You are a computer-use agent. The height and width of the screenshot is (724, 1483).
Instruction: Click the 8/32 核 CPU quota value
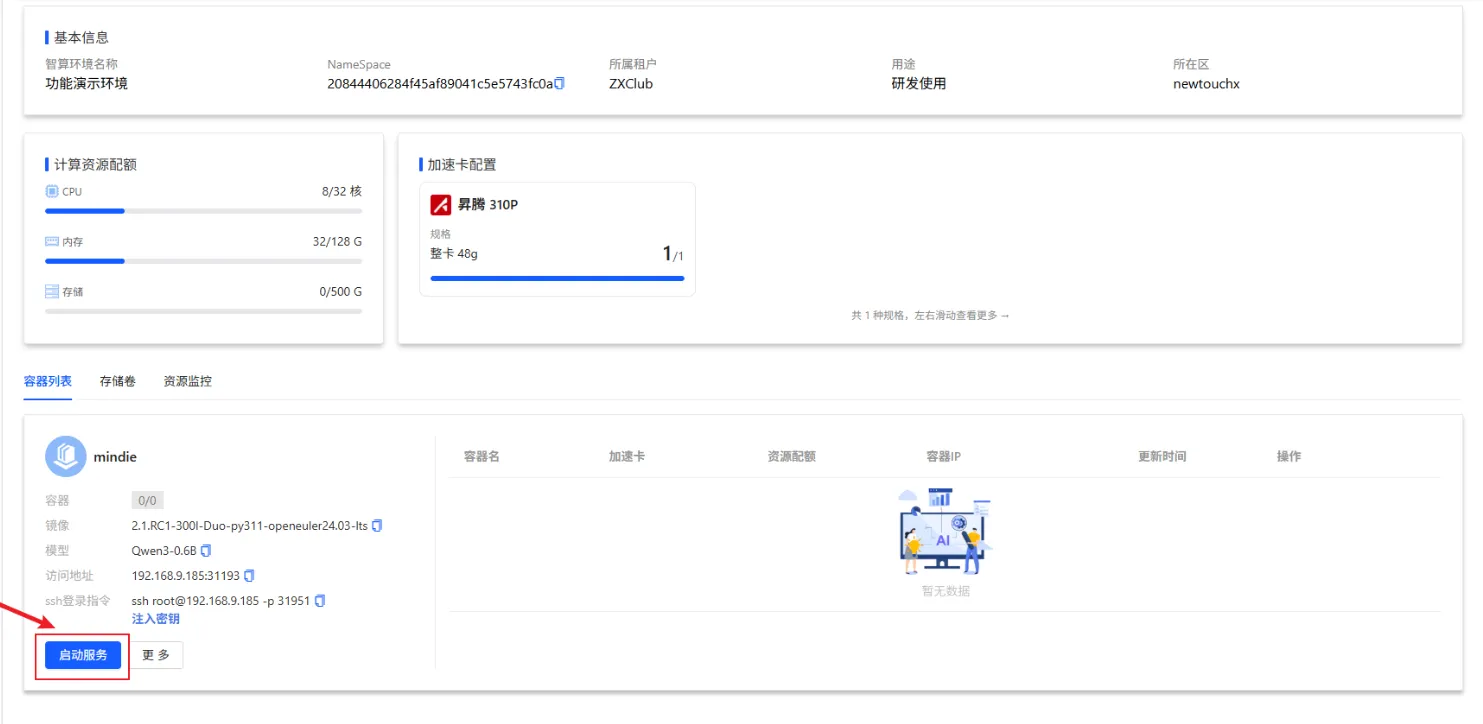tap(342, 191)
